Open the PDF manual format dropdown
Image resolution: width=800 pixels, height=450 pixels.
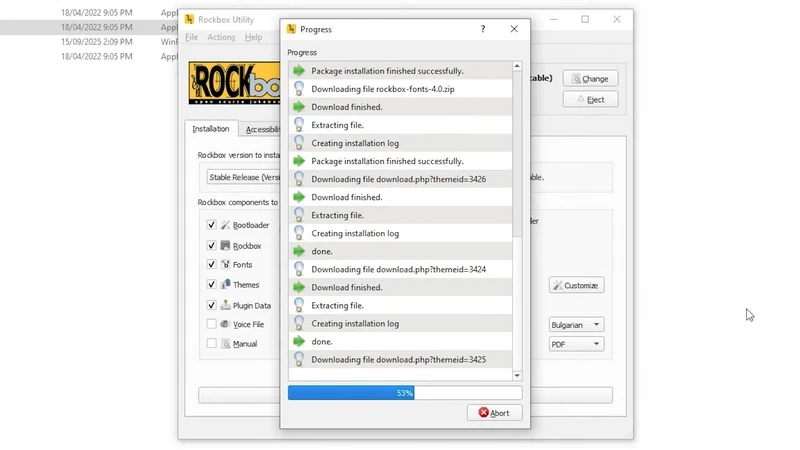point(577,344)
